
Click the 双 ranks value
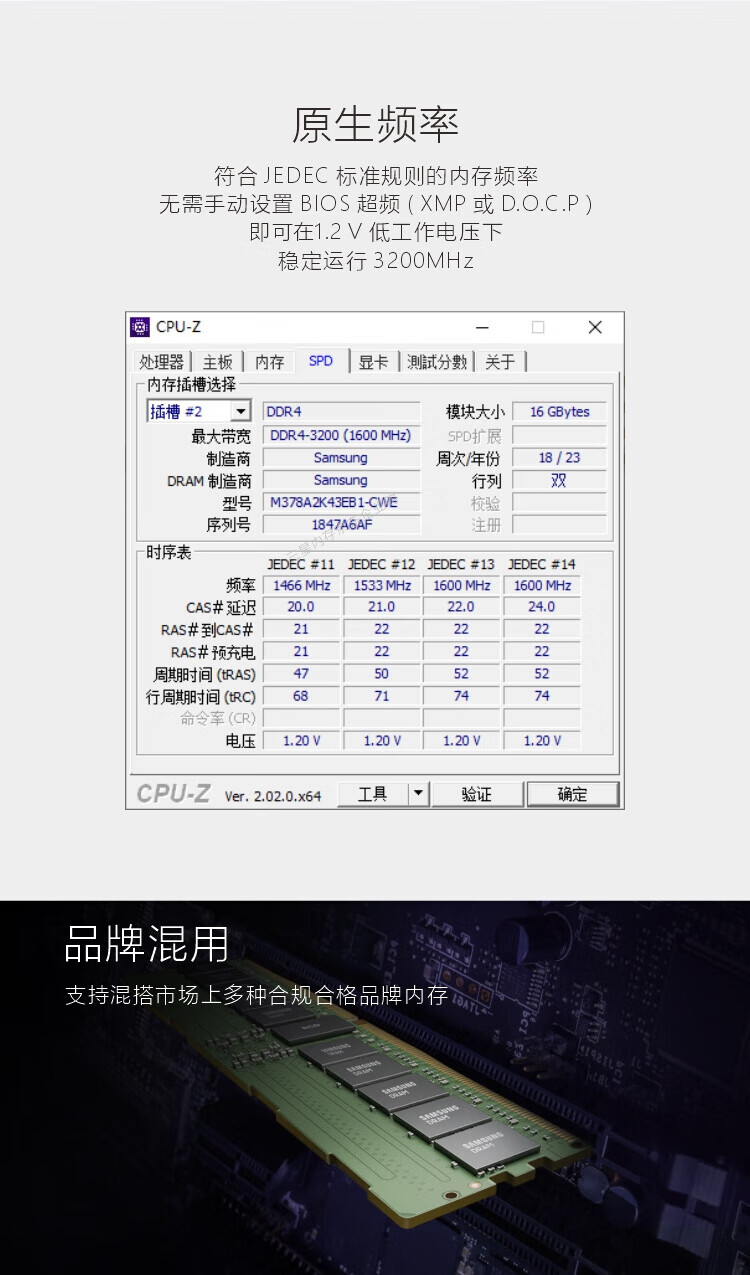click(x=559, y=480)
